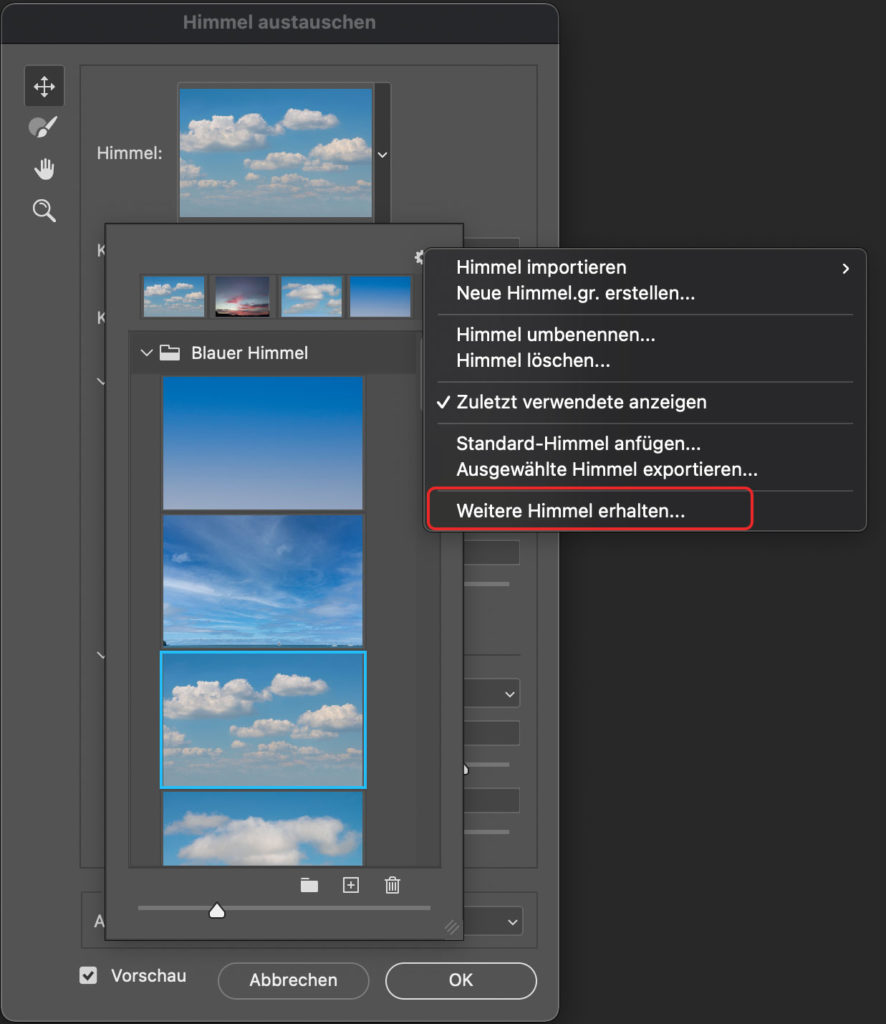Screen dimensions: 886x1024
Task: Collapse the 'Blauer Himmel' sky group
Action: coord(147,352)
